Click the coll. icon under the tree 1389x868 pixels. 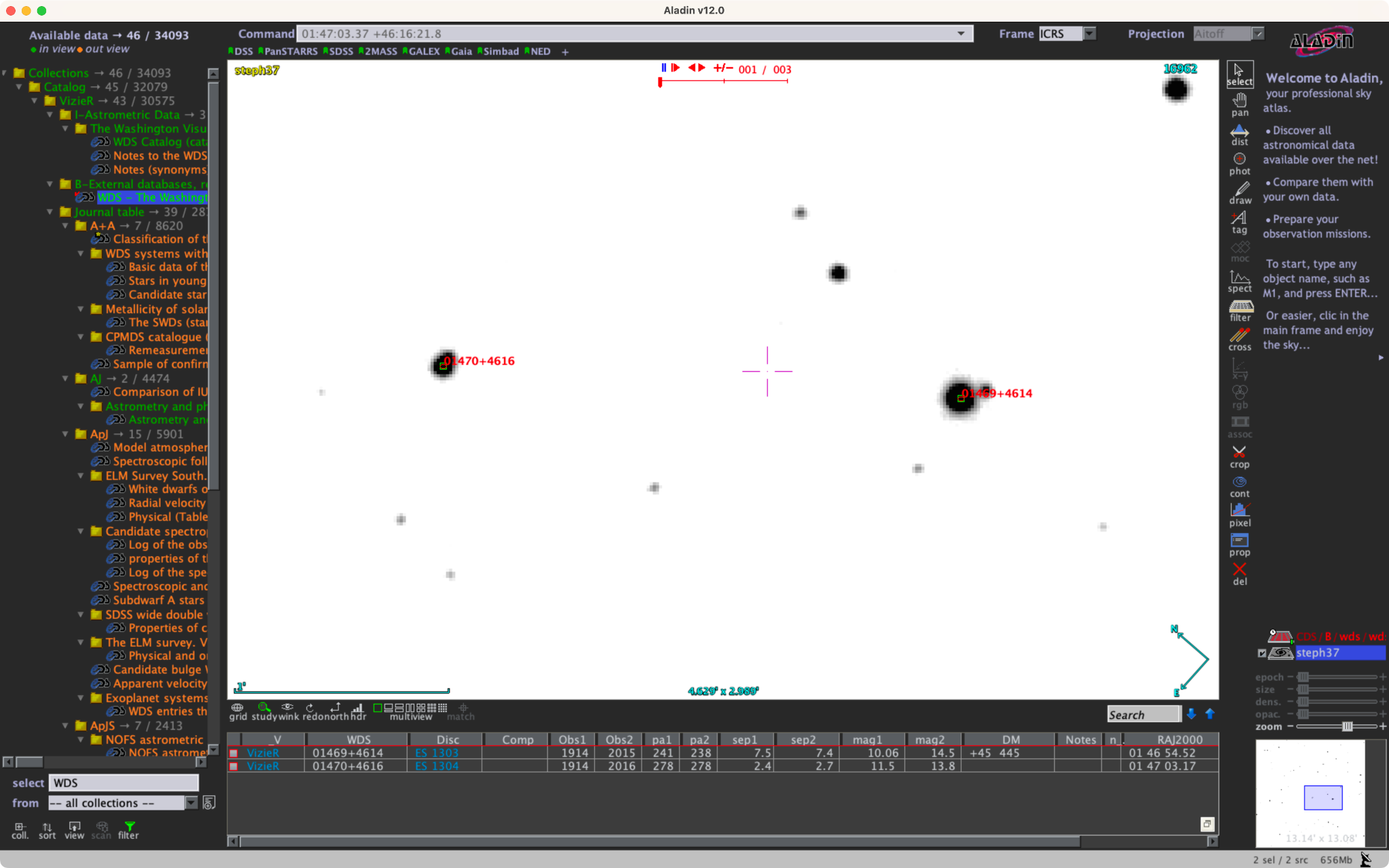(x=20, y=830)
